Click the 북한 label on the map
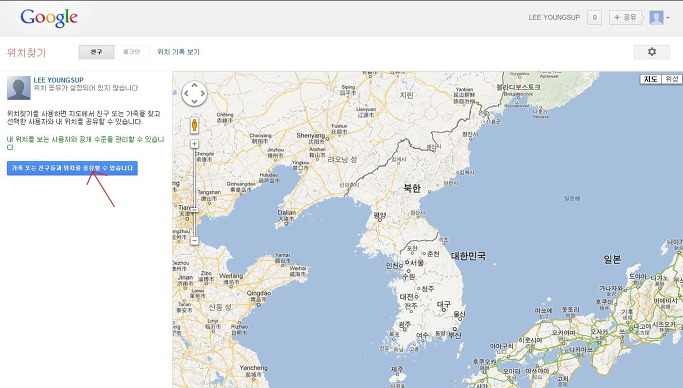The image size is (683, 388). [412, 188]
